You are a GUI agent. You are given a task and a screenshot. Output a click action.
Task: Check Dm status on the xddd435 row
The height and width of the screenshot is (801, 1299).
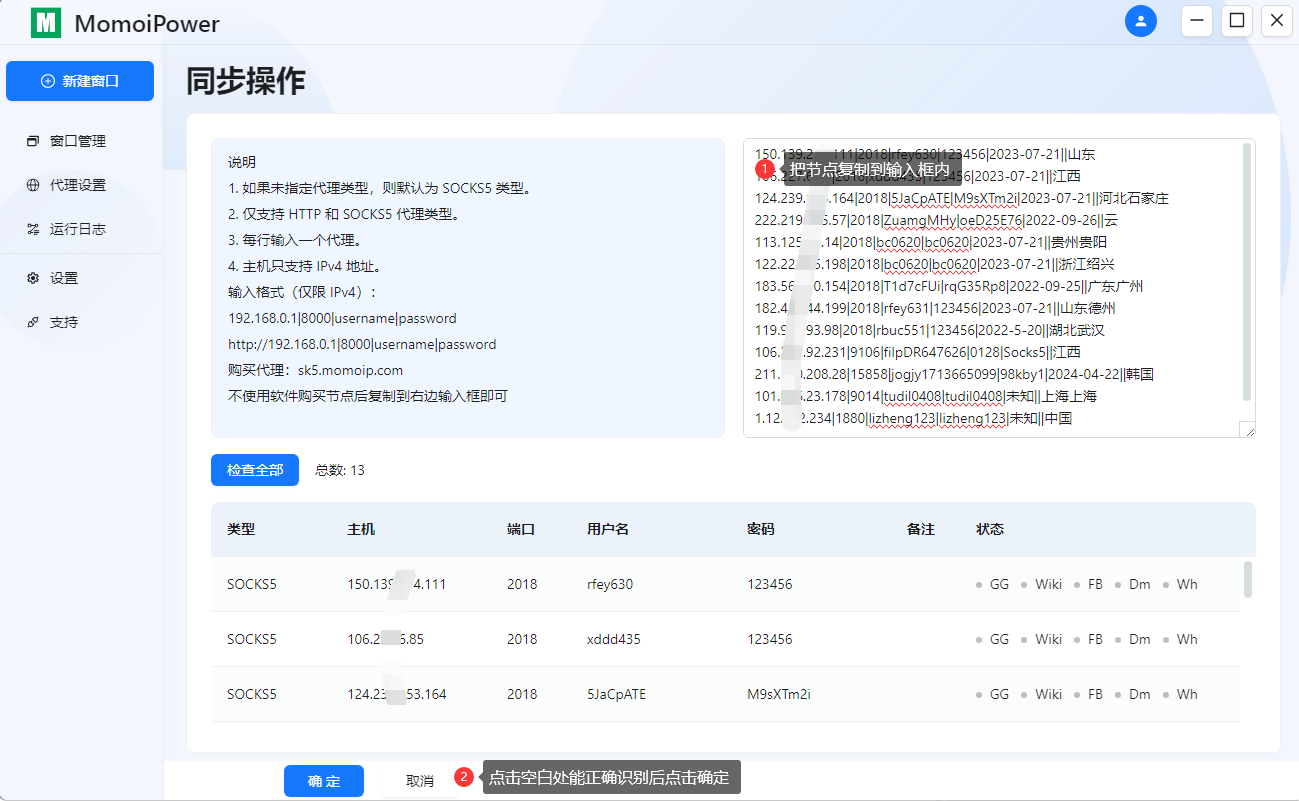click(1139, 638)
